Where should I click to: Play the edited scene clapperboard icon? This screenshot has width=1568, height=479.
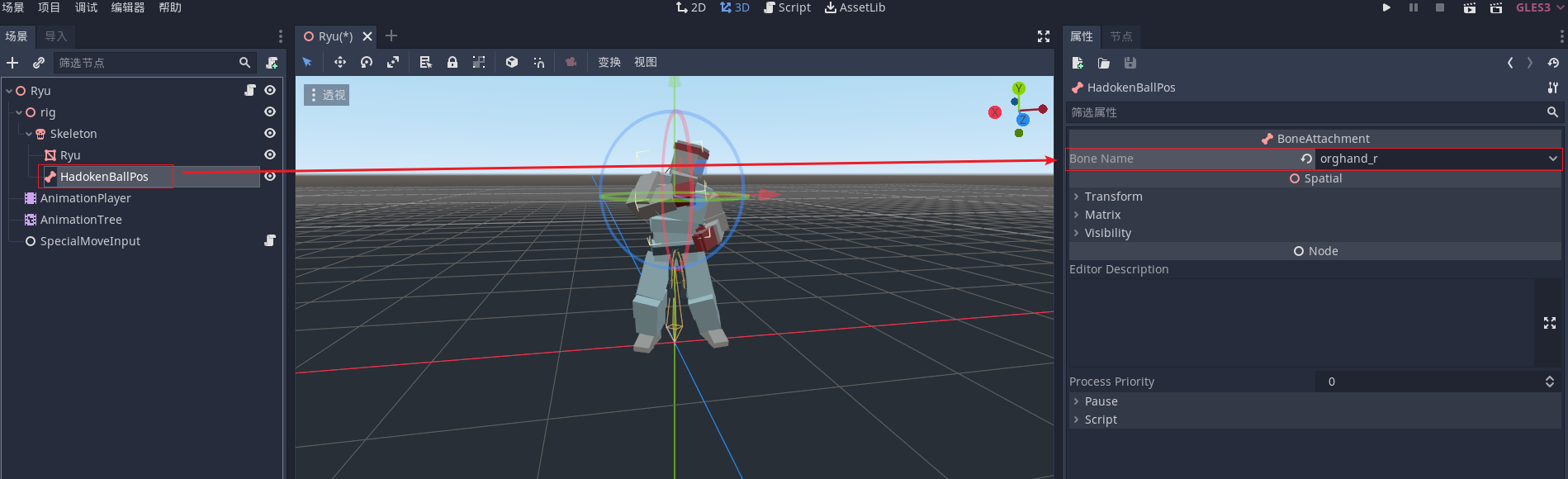(1470, 7)
